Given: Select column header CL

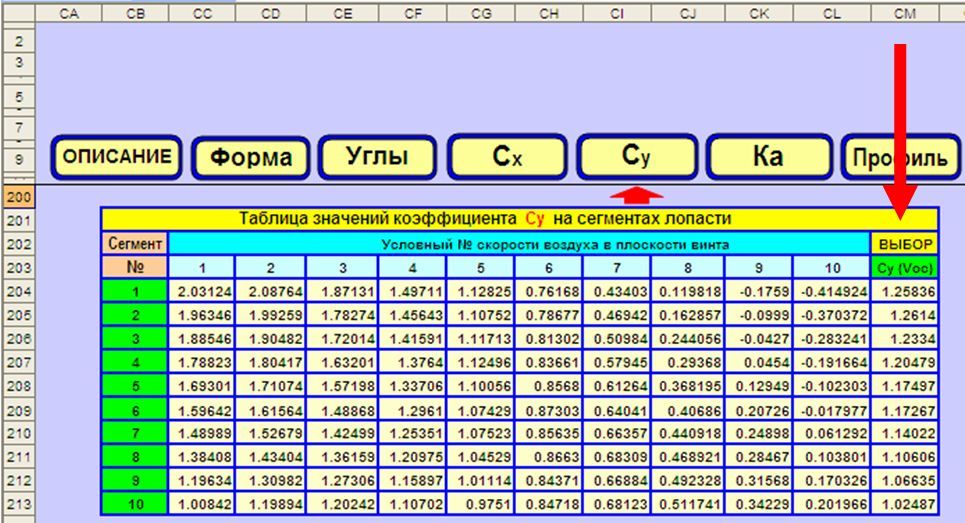Looking at the screenshot, I should 832,14.
